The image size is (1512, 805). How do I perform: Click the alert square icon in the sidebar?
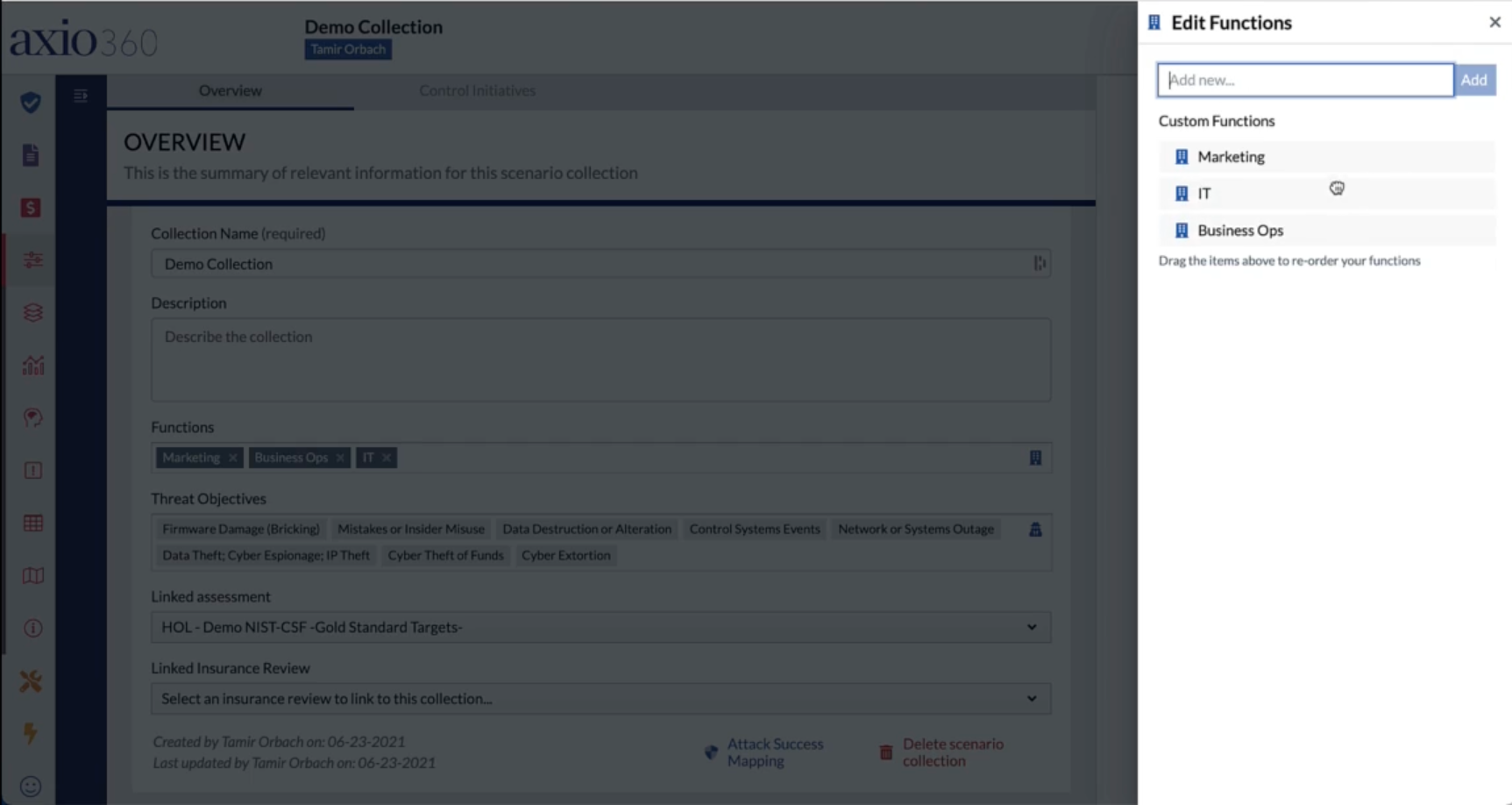tap(32, 471)
